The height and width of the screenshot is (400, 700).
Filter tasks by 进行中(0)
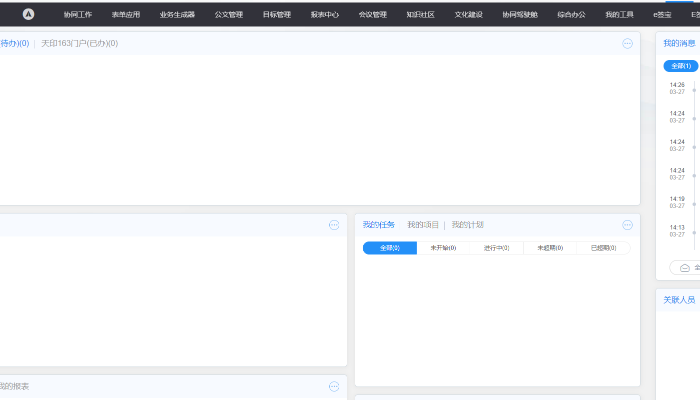click(497, 248)
